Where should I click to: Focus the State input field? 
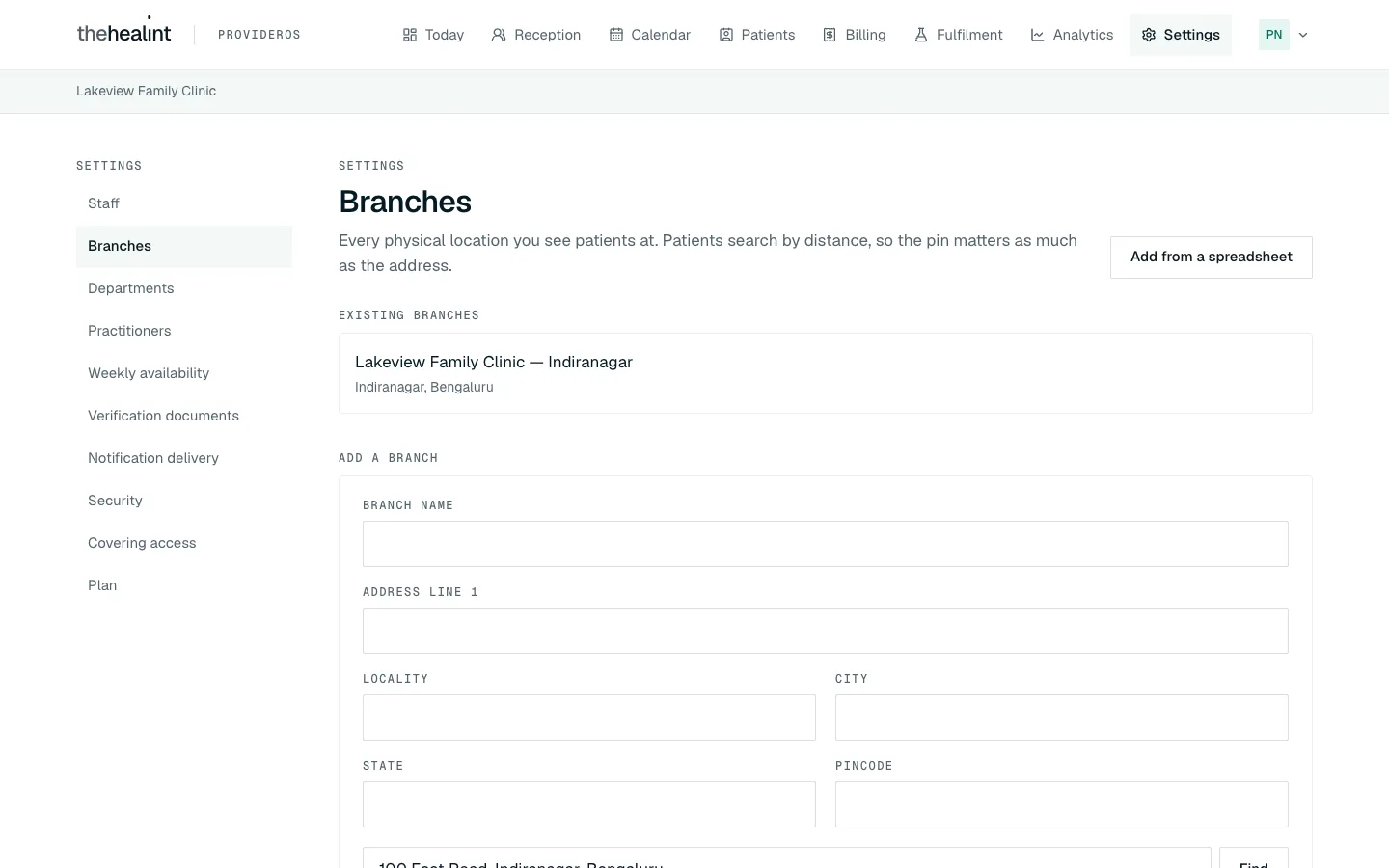(589, 804)
